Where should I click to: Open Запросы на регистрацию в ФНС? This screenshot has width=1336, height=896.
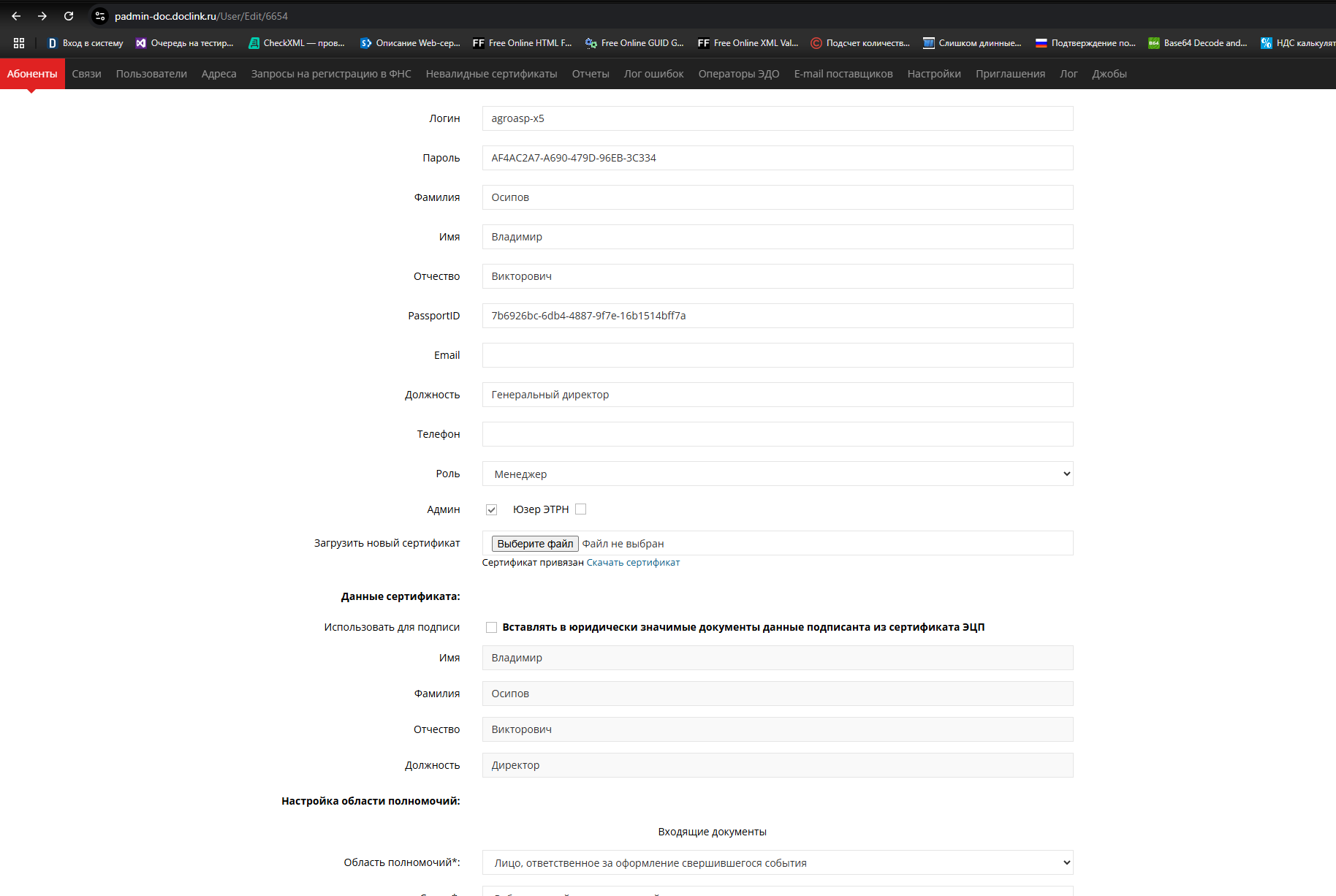coord(331,74)
